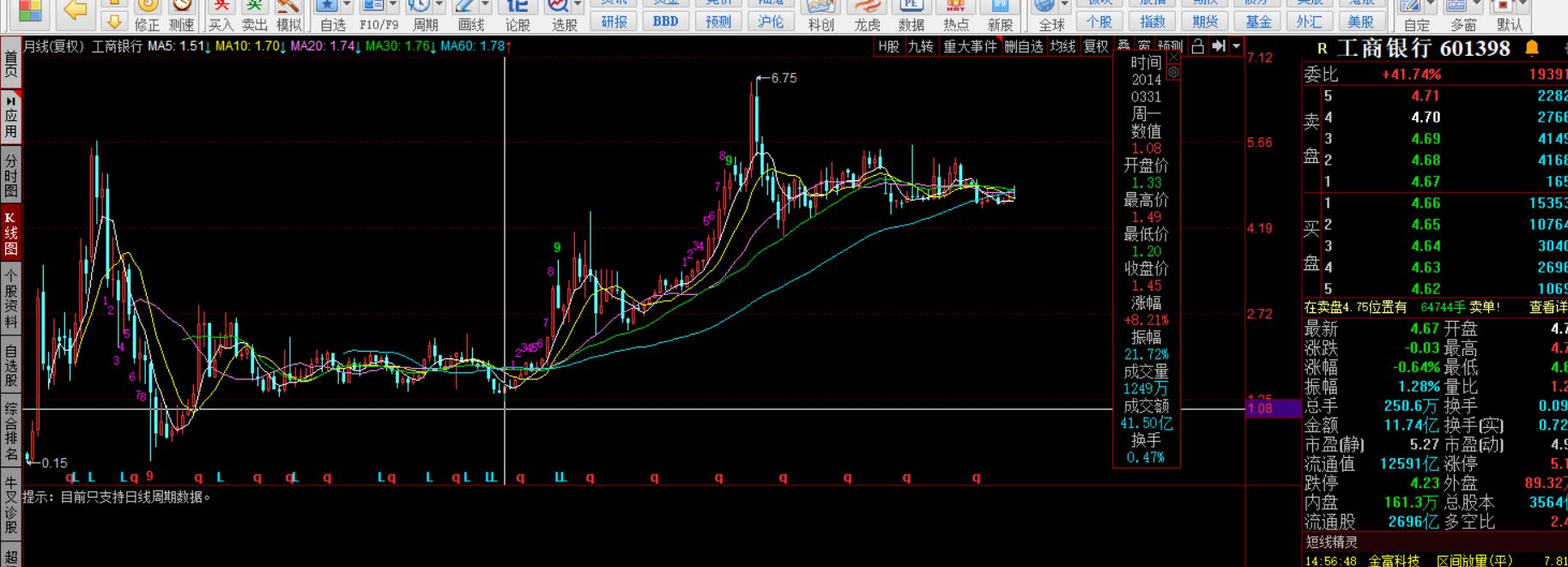Click the orange alert bell beside 601398
The height and width of the screenshot is (567, 1568).
point(1532,48)
